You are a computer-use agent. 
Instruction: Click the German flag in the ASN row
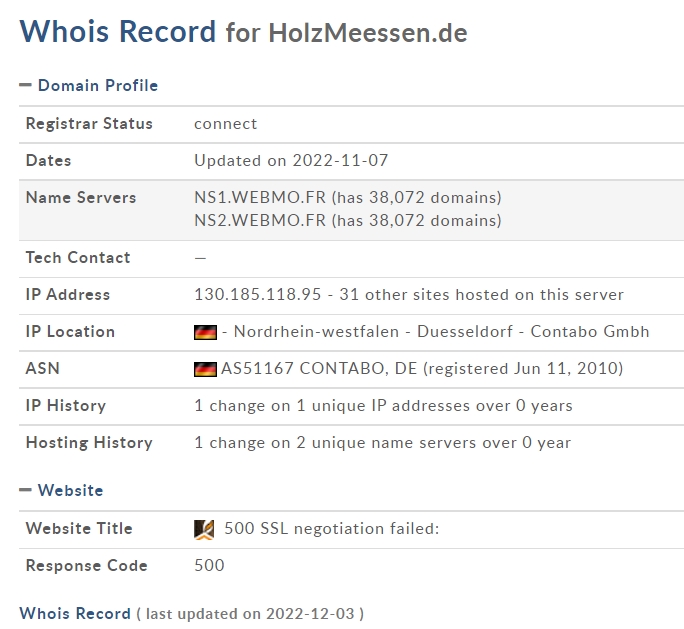tap(205, 369)
